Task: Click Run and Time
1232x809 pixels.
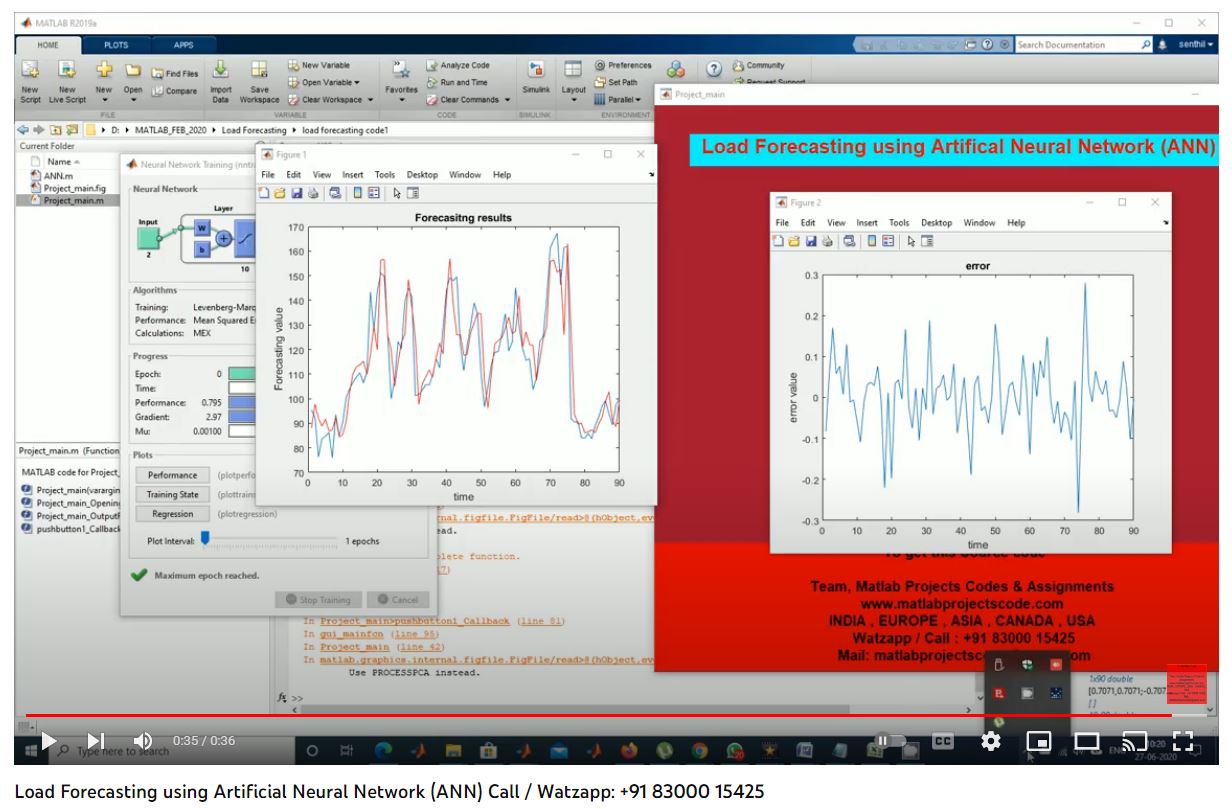Action: (456, 82)
